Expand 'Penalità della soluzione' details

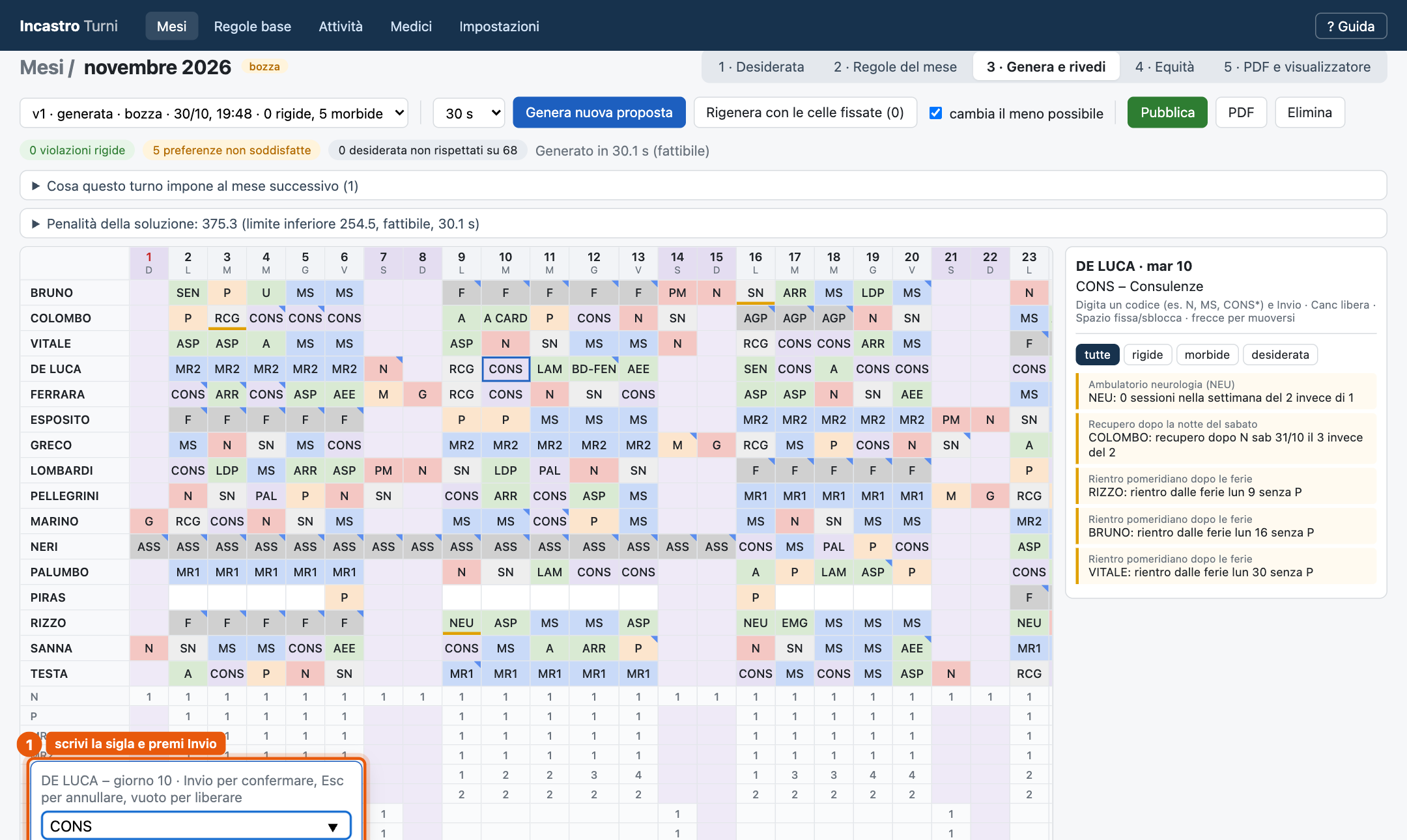(x=703, y=223)
